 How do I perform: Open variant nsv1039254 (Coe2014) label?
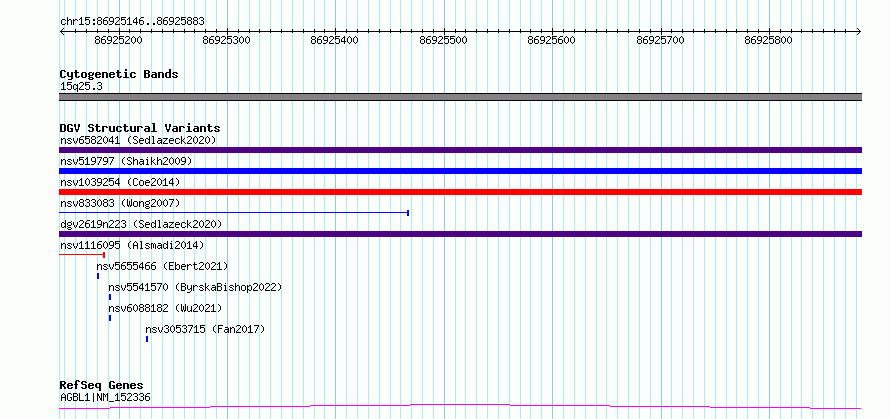click(x=120, y=182)
